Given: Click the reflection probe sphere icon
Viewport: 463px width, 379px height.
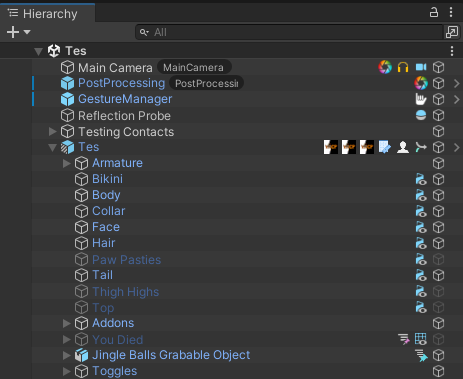Looking at the screenshot, I should pos(421,115).
